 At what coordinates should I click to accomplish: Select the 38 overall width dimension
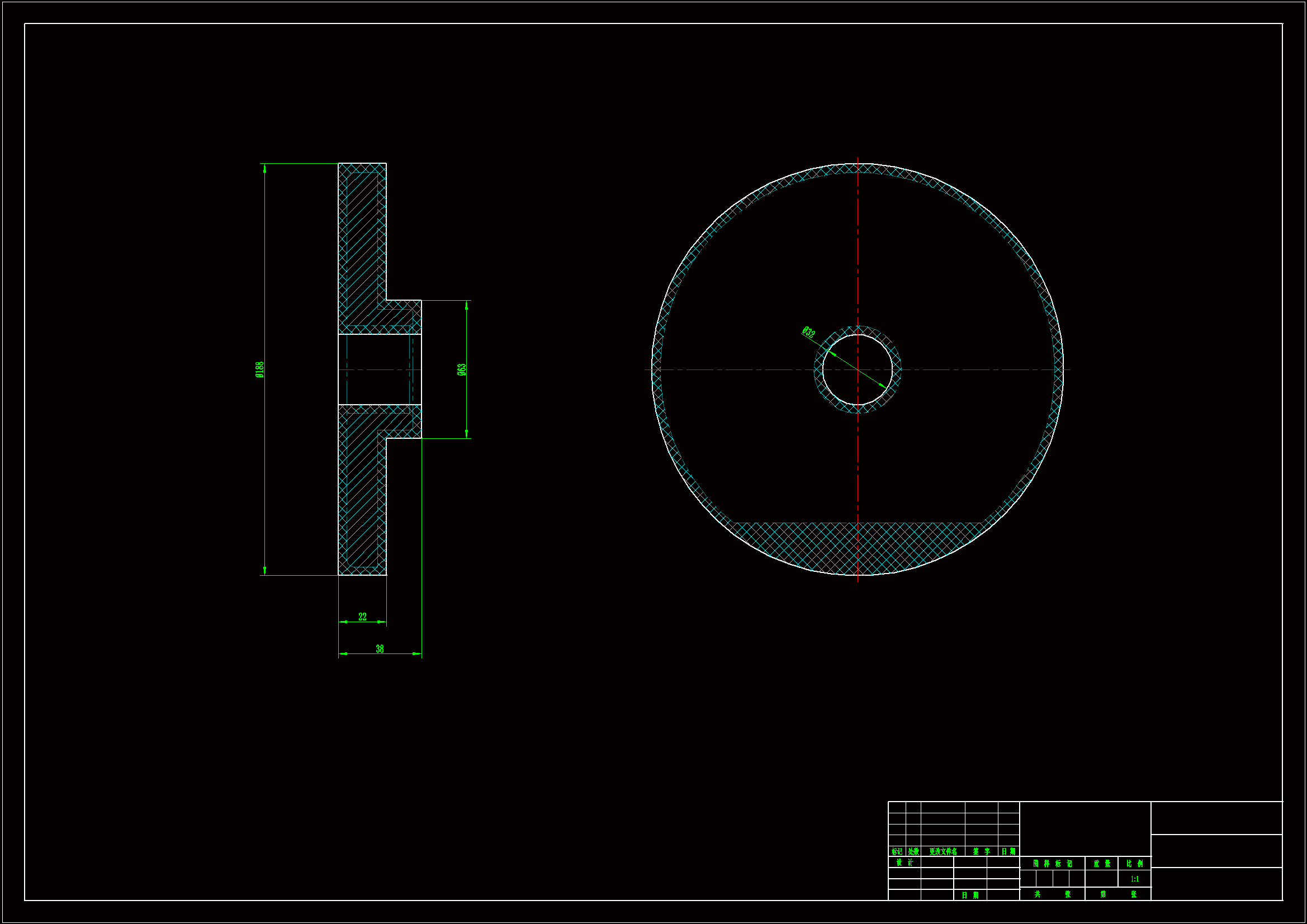tap(380, 648)
